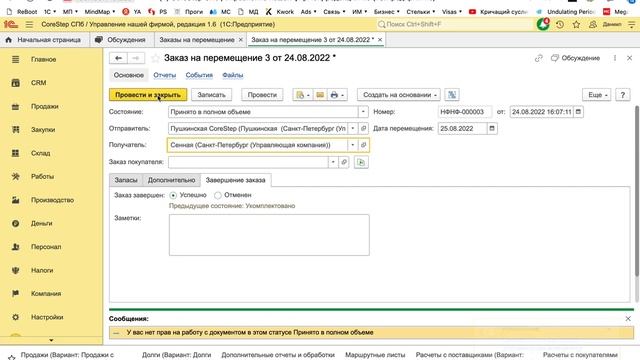The image size is (640, 360).
Task: Click the vertical scrollbar of the form
Action: click(636, 192)
